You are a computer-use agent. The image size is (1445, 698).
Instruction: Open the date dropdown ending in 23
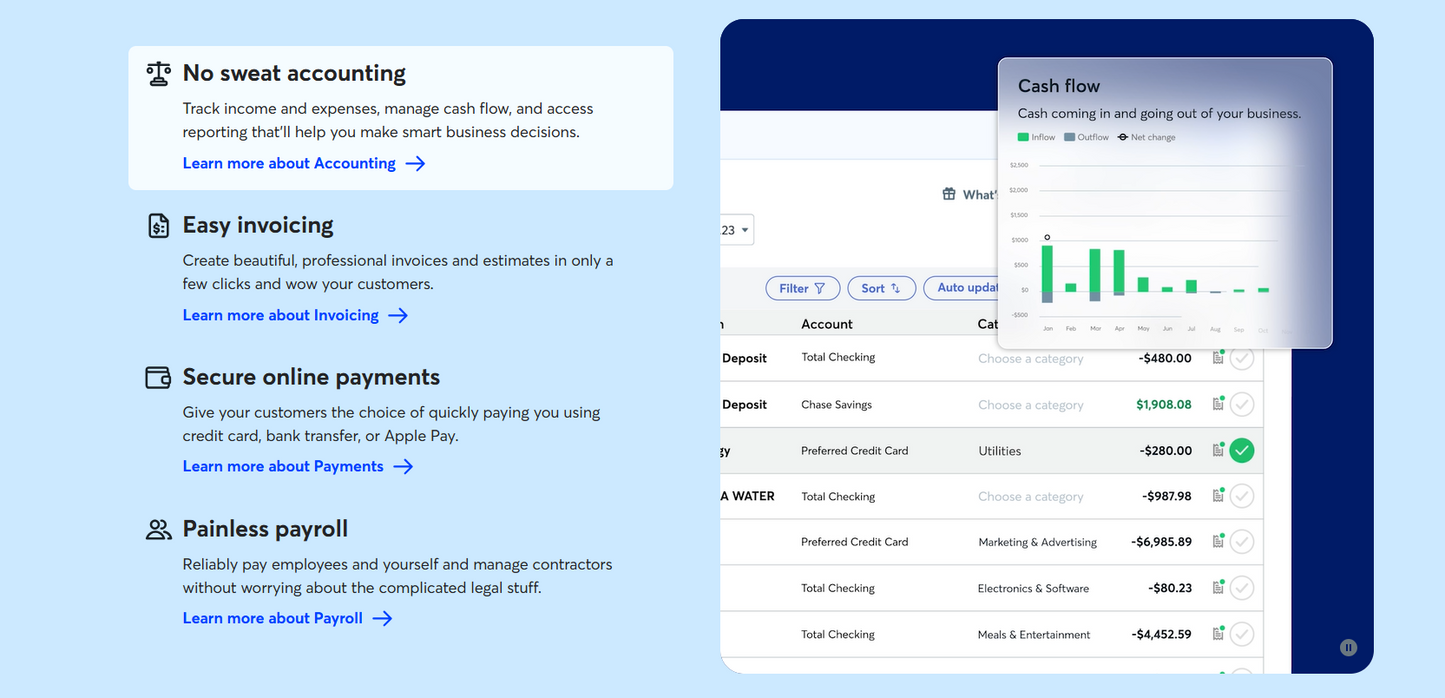tap(736, 230)
